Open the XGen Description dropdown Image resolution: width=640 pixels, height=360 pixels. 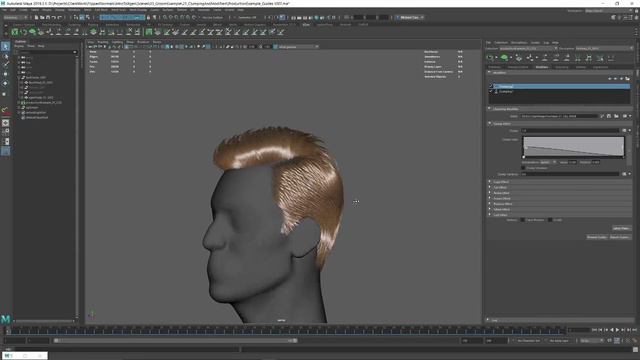tap(604, 49)
